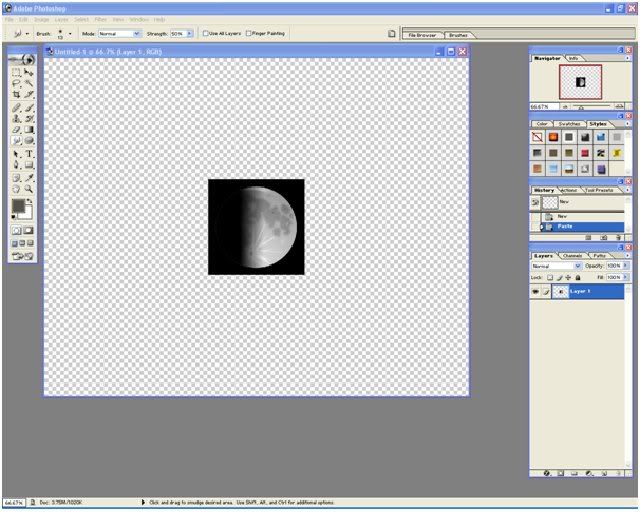This screenshot has width=640, height=512.
Task: Click the Navigator preview thumbnail
Action: point(580,82)
